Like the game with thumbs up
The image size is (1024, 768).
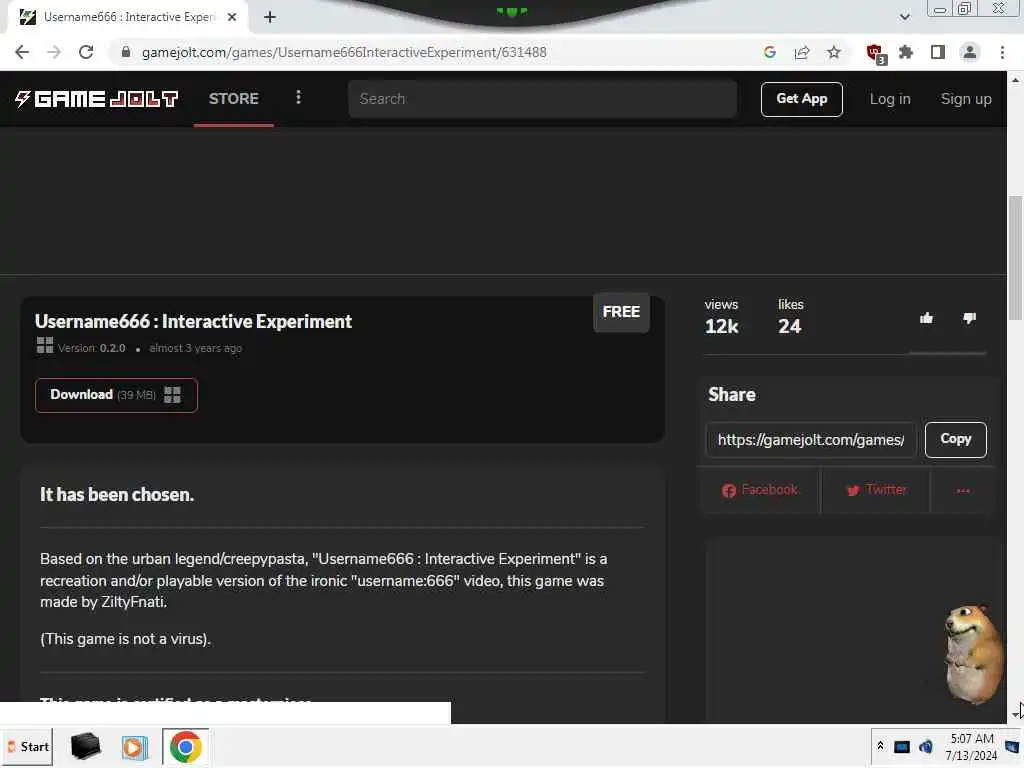coord(926,318)
